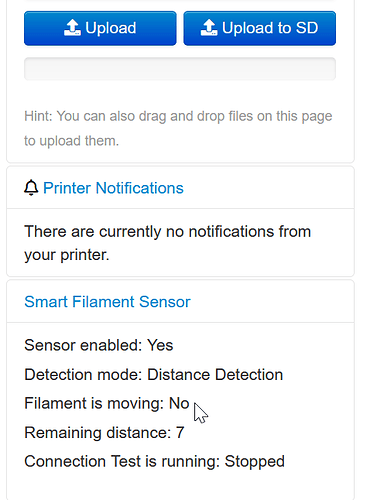Click the upload icon on Upload to SD

pyautogui.click(x=209, y=28)
